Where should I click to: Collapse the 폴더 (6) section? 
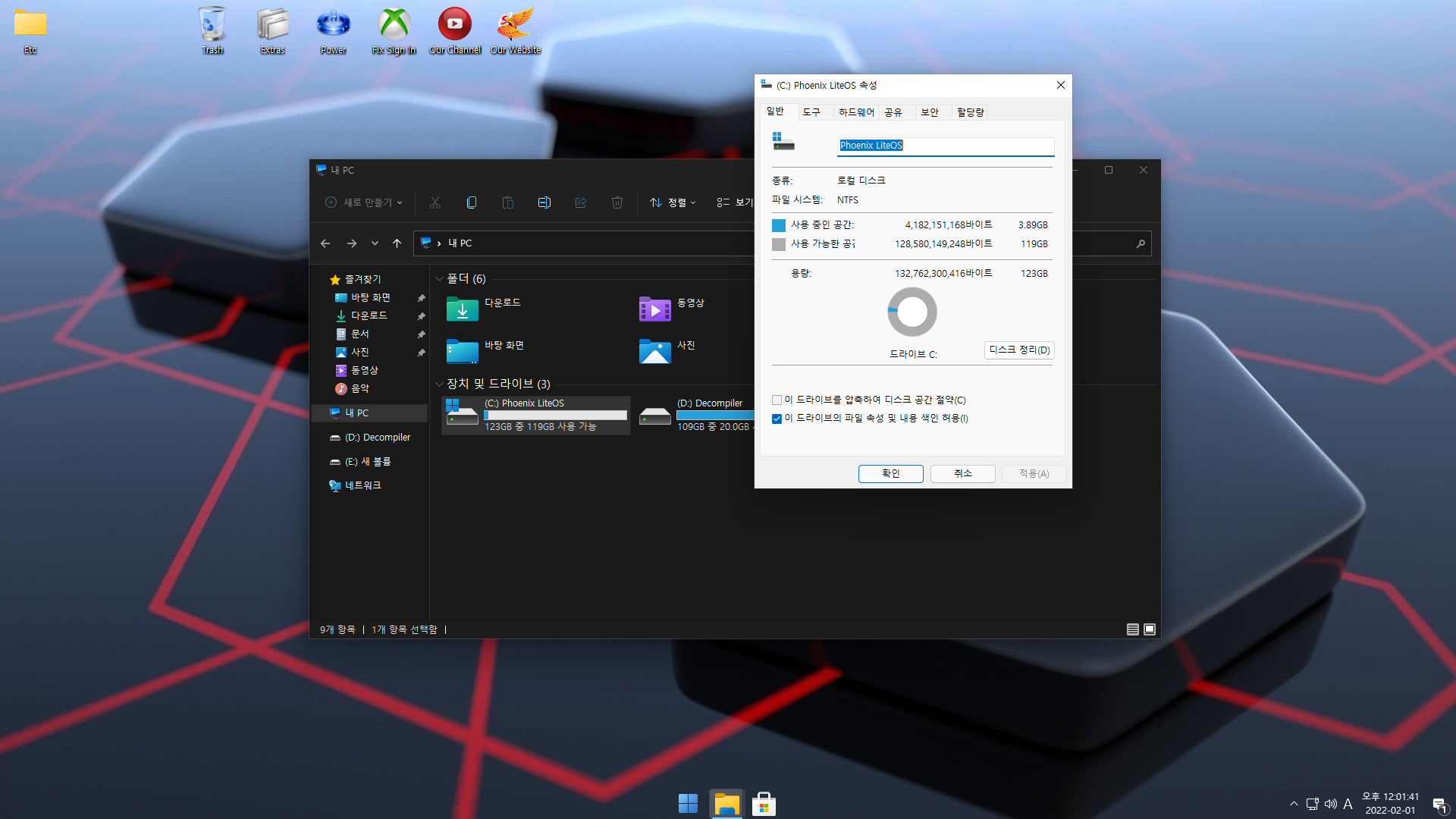coord(439,279)
